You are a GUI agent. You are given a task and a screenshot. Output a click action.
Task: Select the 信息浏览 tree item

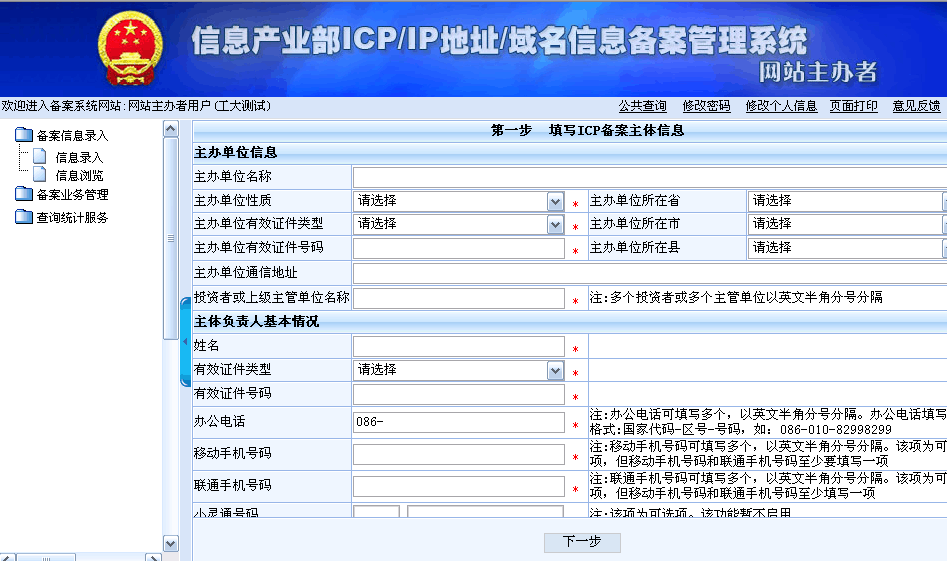click(79, 176)
